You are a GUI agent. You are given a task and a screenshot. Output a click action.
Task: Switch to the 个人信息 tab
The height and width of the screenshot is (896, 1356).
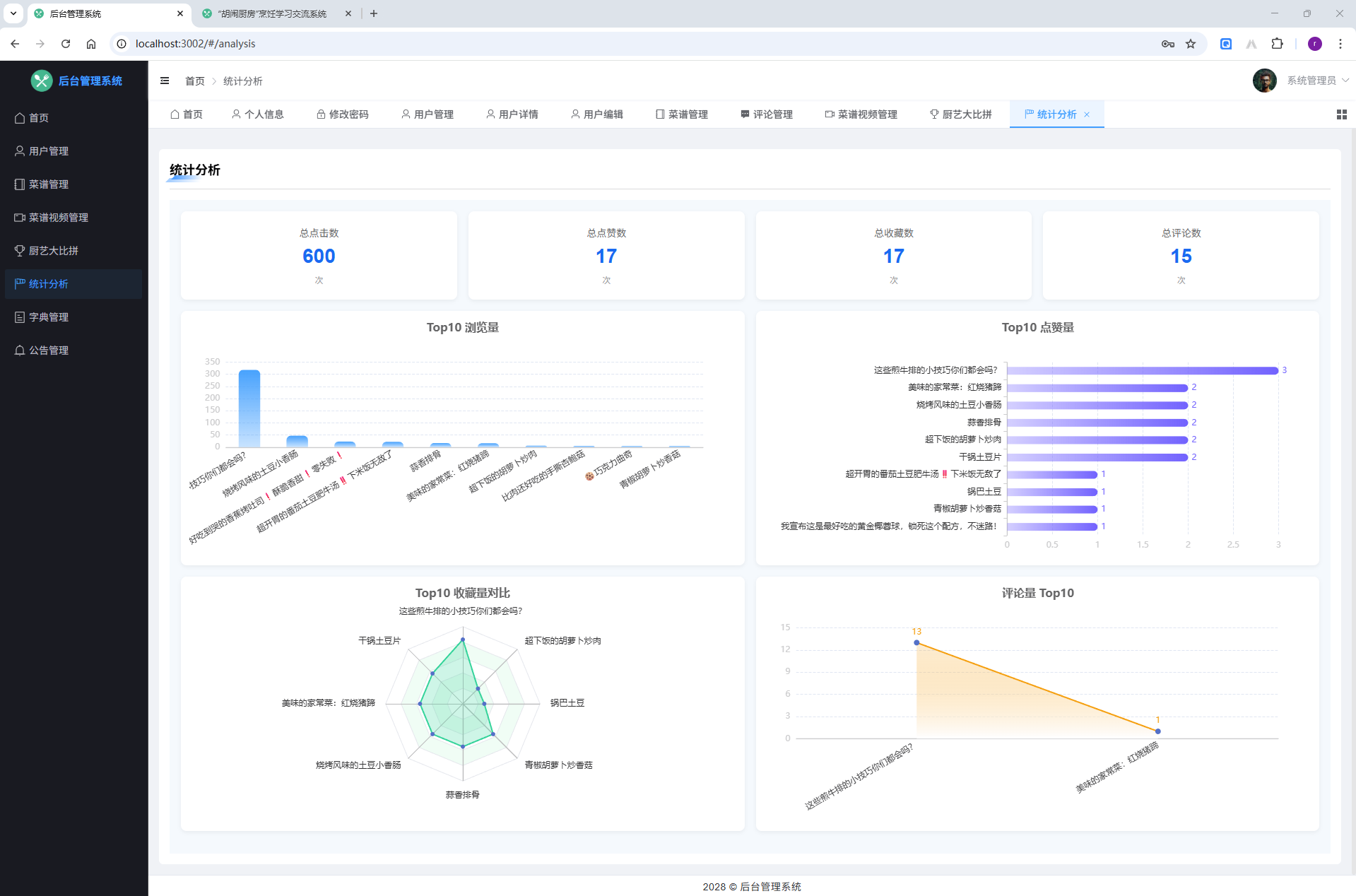[x=257, y=114]
